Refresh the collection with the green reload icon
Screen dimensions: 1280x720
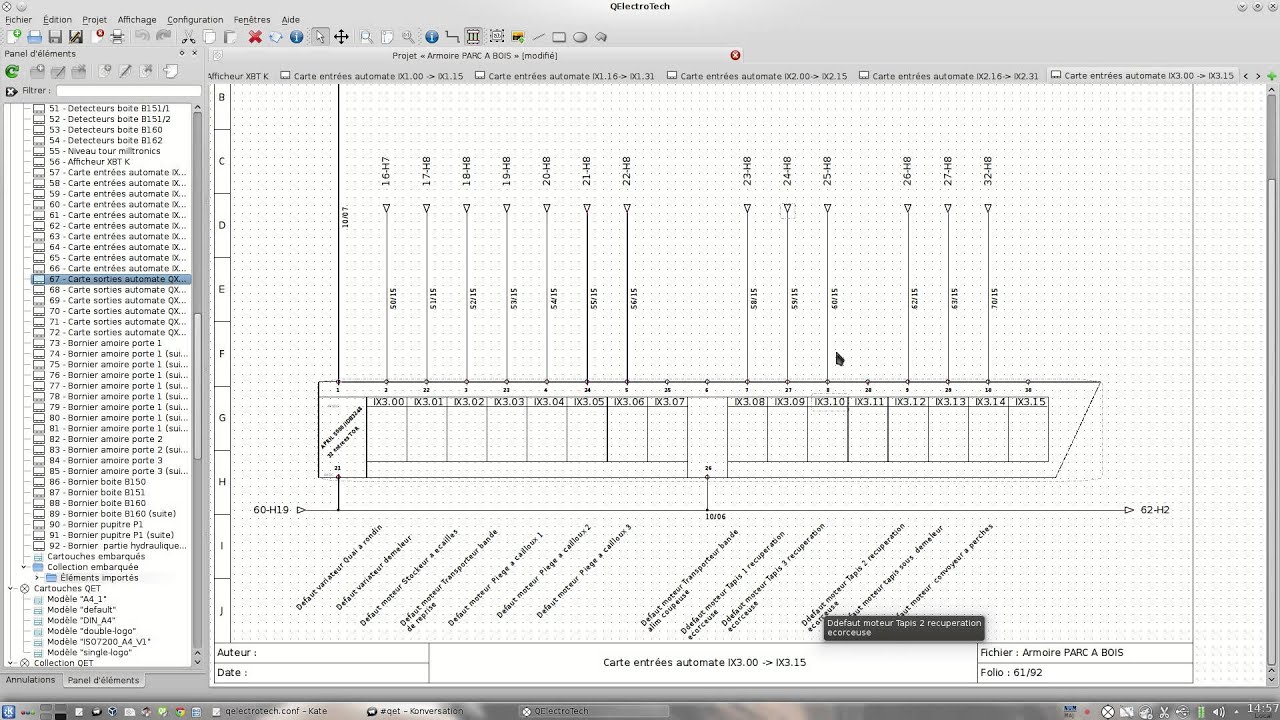[x=11, y=71]
